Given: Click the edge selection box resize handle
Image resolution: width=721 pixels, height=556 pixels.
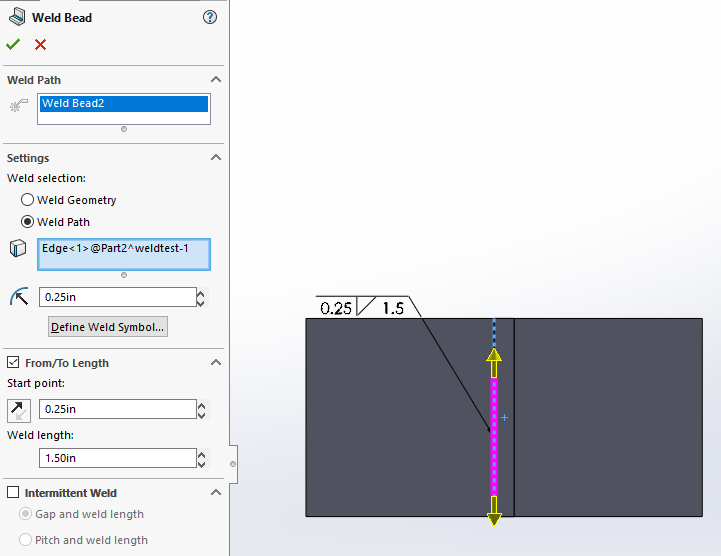Looking at the screenshot, I should pos(124,275).
